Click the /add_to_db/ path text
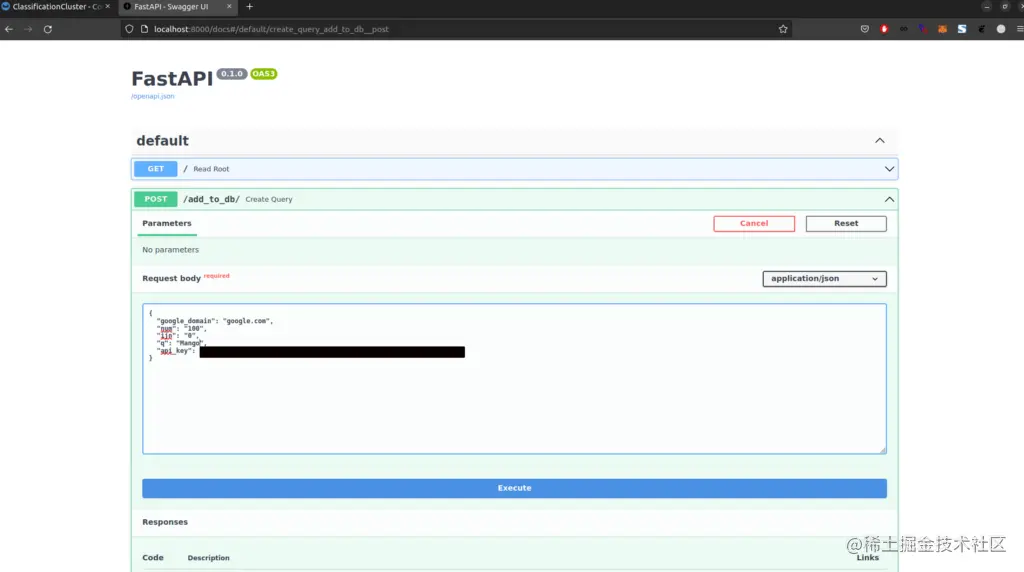 pyautogui.click(x=211, y=199)
